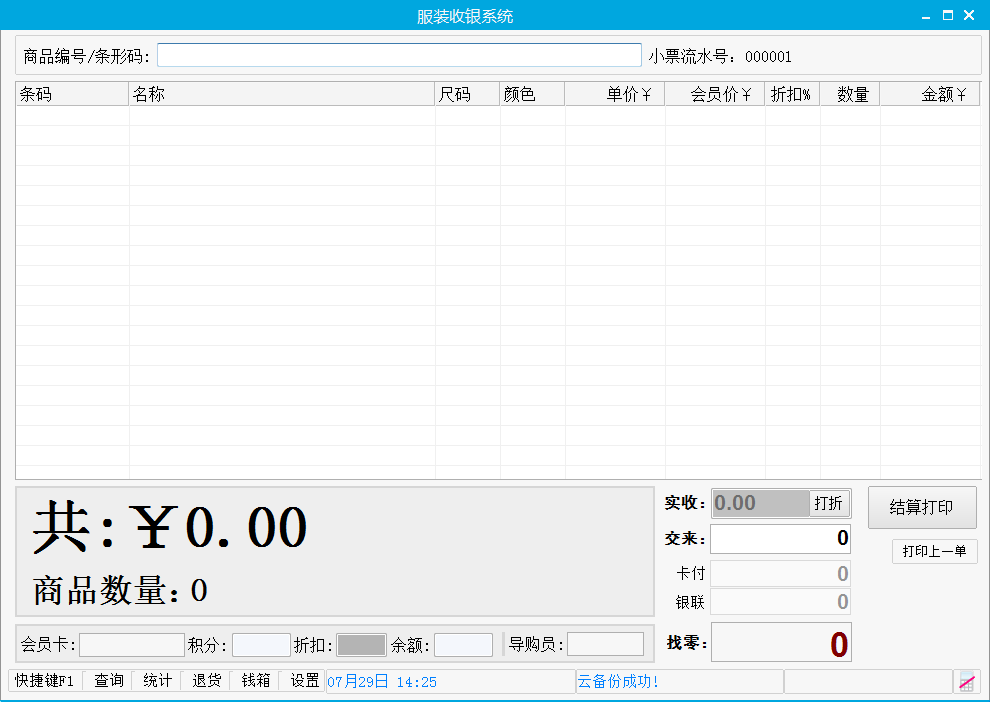Open 设置 settings
The height and width of the screenshot is (702, 990).
click(305, 681)
